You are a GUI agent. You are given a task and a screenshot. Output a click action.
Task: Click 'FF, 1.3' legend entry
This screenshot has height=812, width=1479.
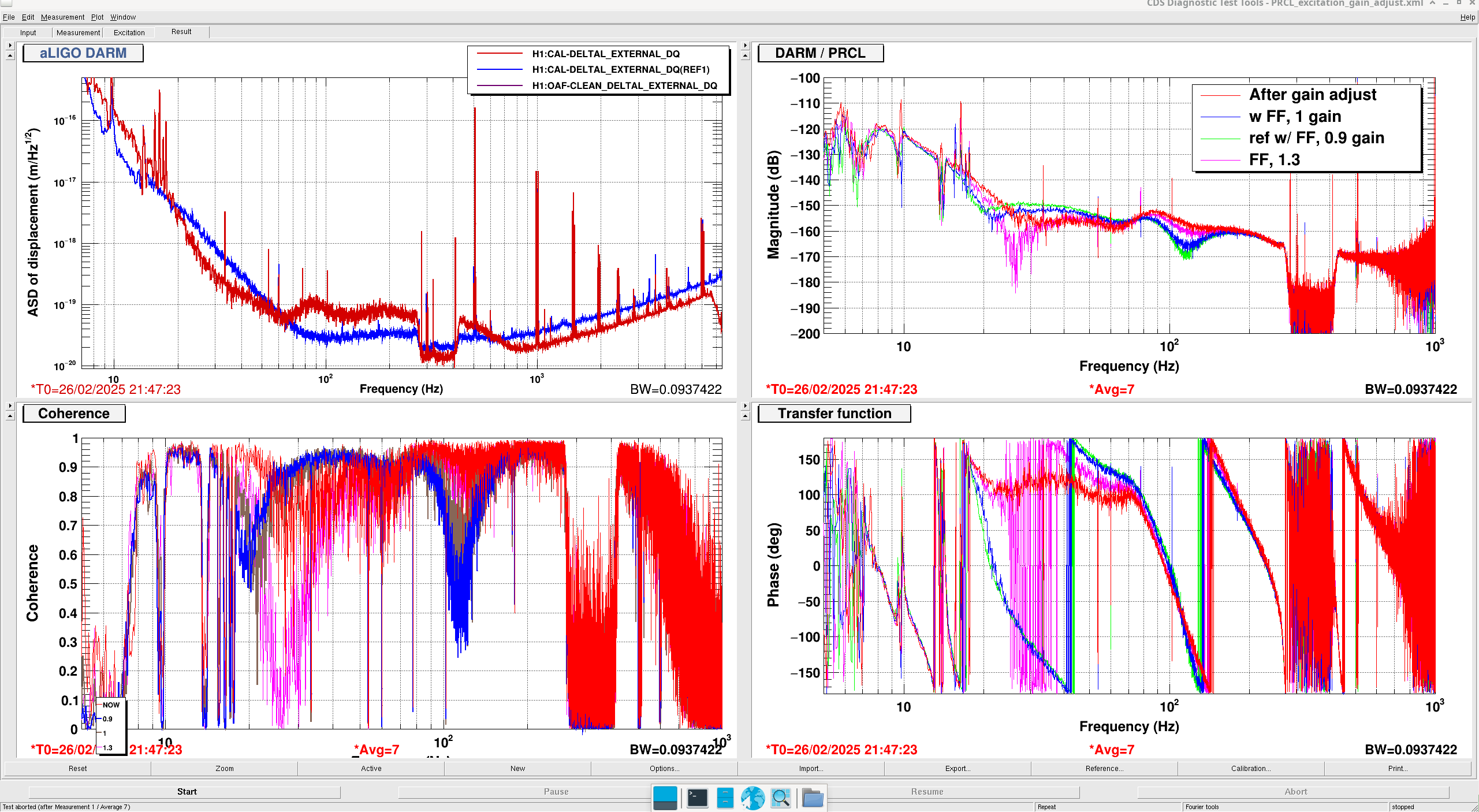[x=1274, y=160]
